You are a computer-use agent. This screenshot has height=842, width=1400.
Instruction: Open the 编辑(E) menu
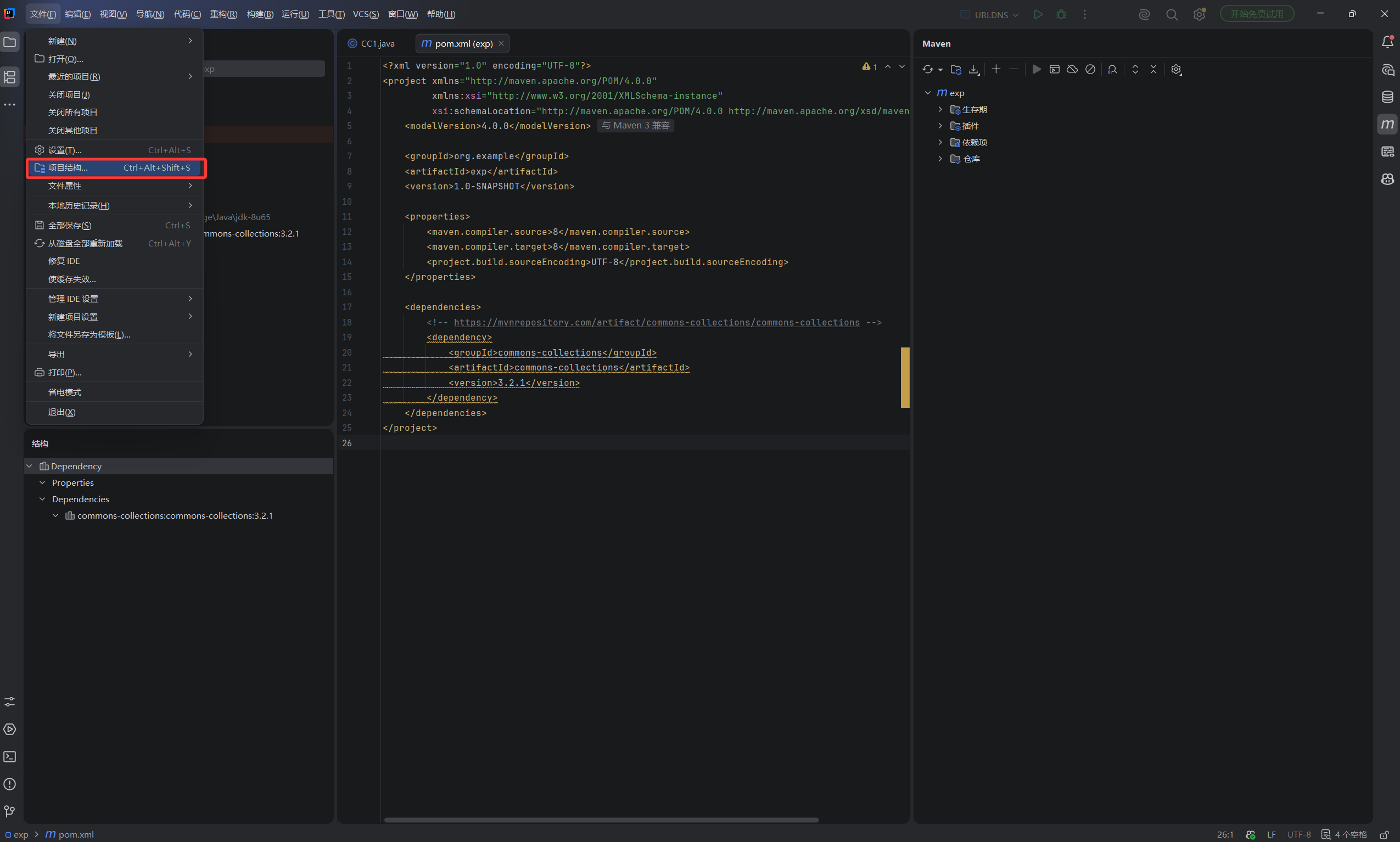78,14
